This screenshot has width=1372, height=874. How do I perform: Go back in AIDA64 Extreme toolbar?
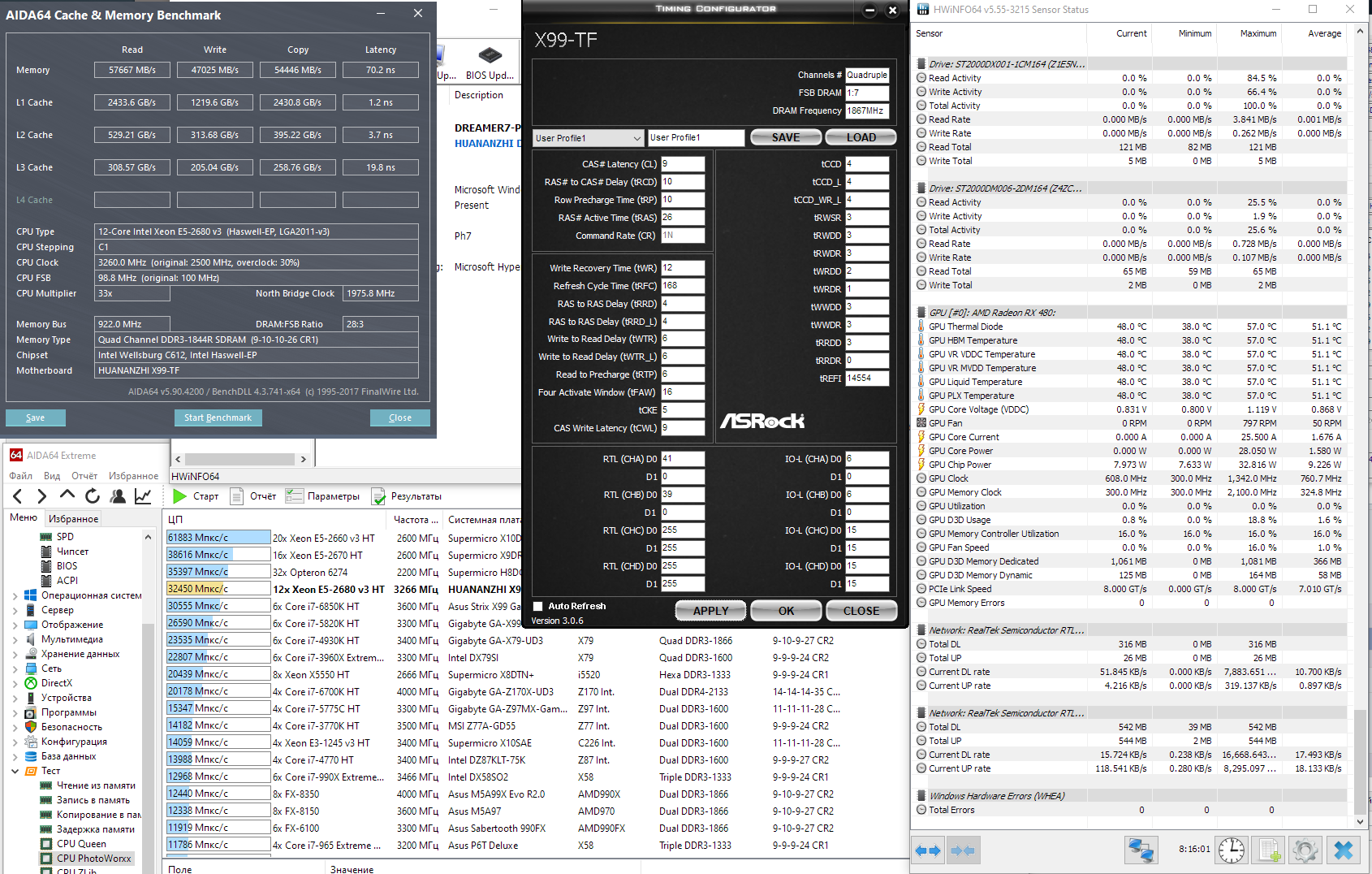point(18,496)
